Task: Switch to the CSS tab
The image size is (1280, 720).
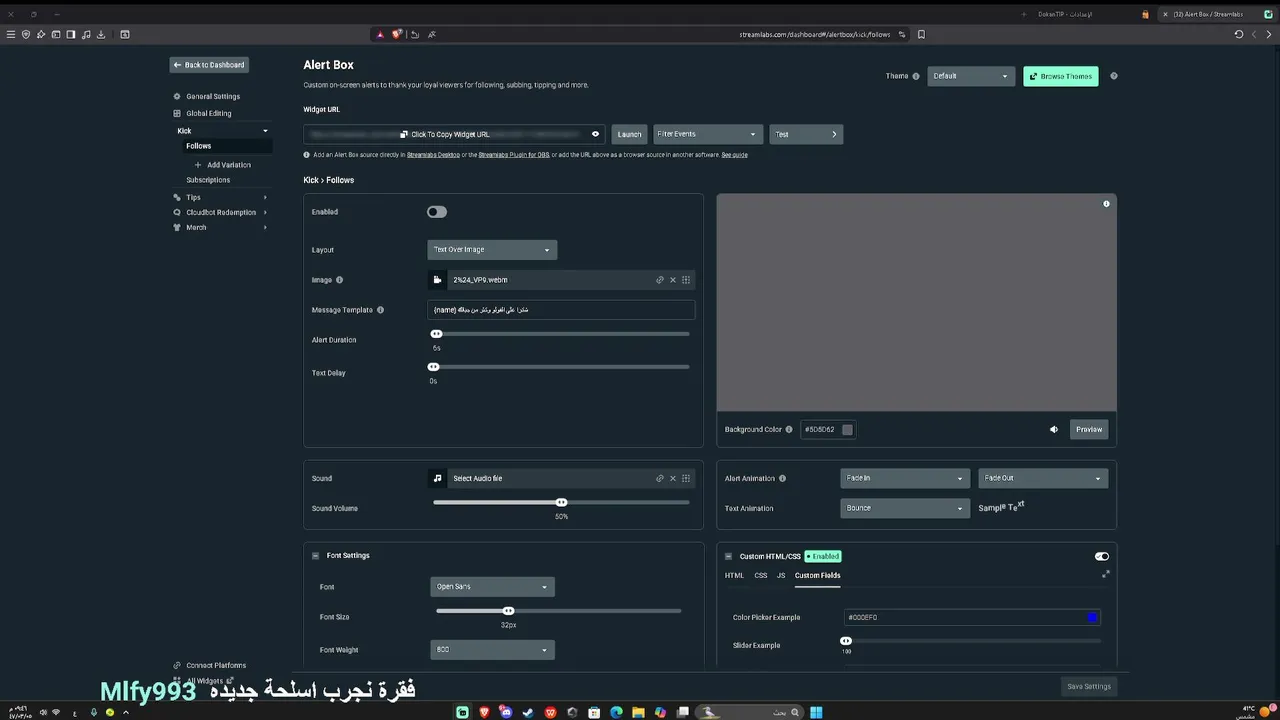Action: click(761, 575)
